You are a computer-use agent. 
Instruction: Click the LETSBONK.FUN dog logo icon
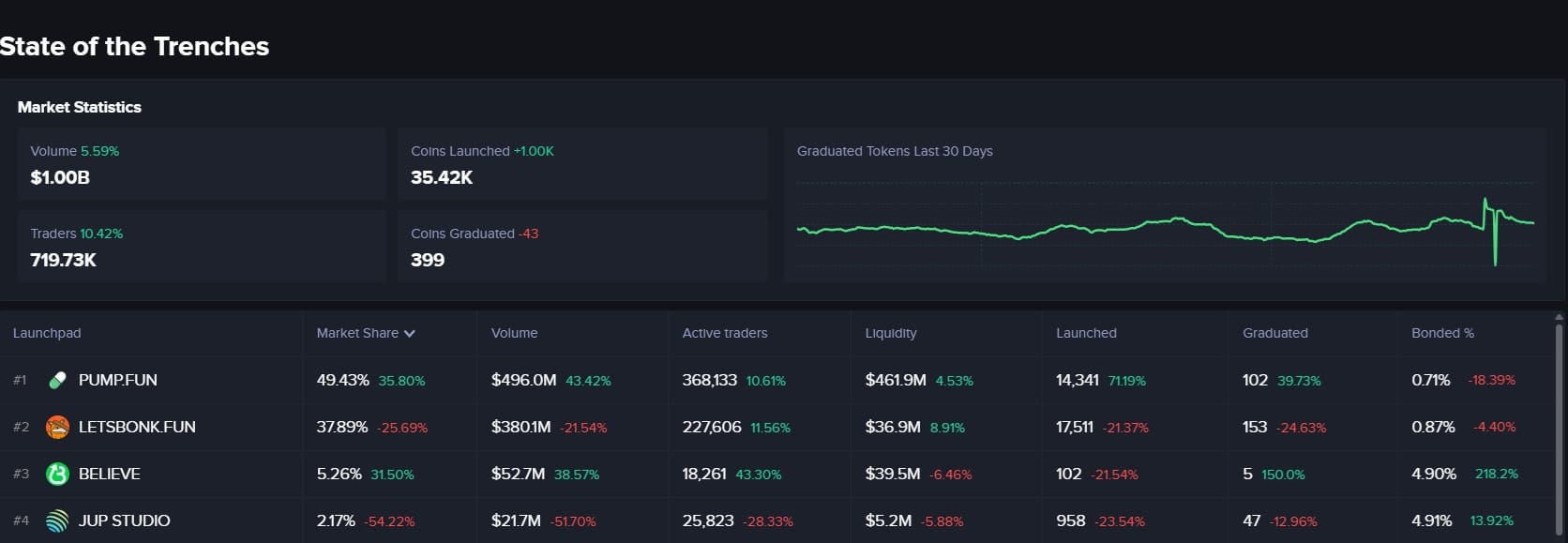(x=57, y=427)
